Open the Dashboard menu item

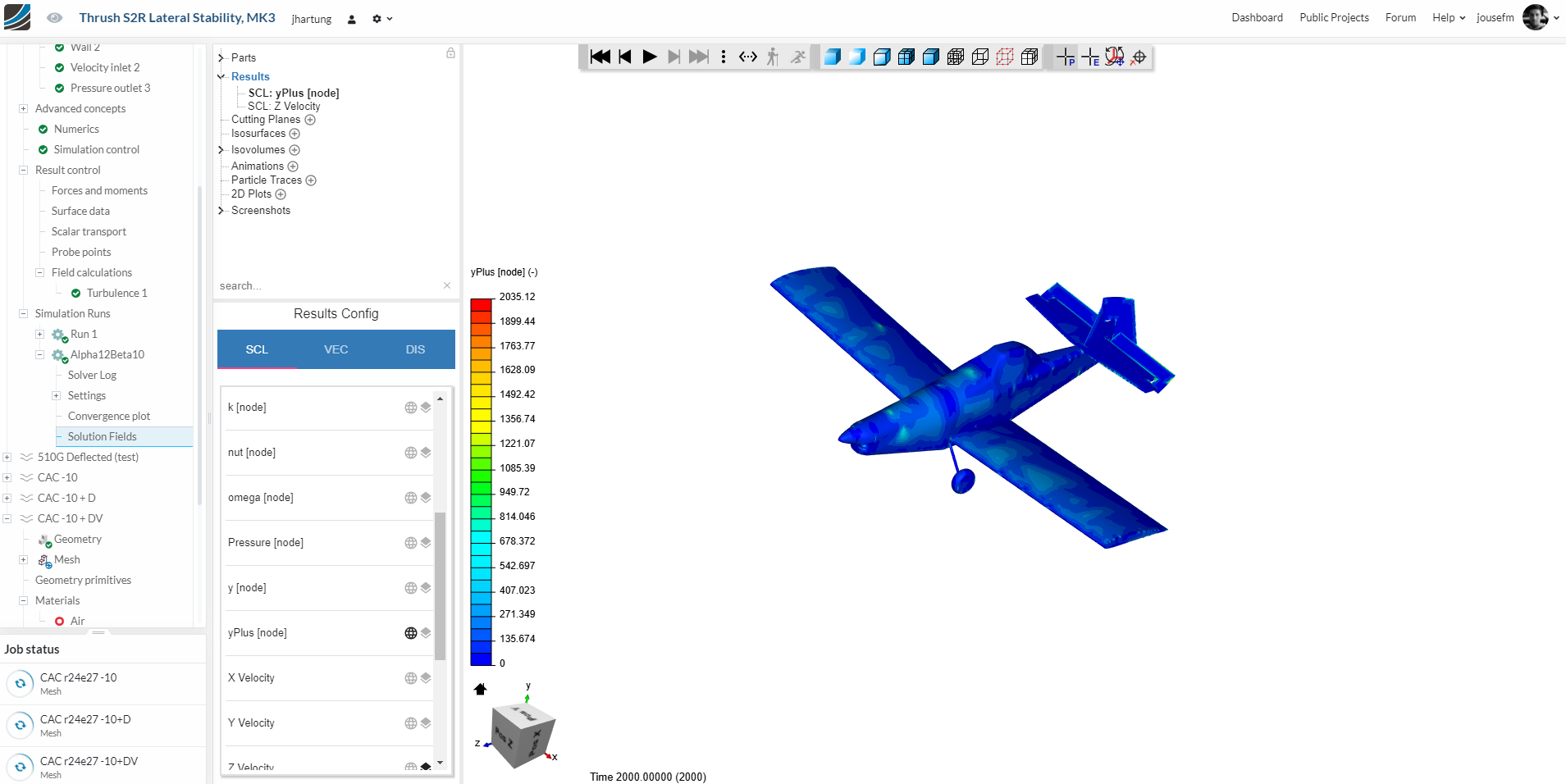[1257, 18]
